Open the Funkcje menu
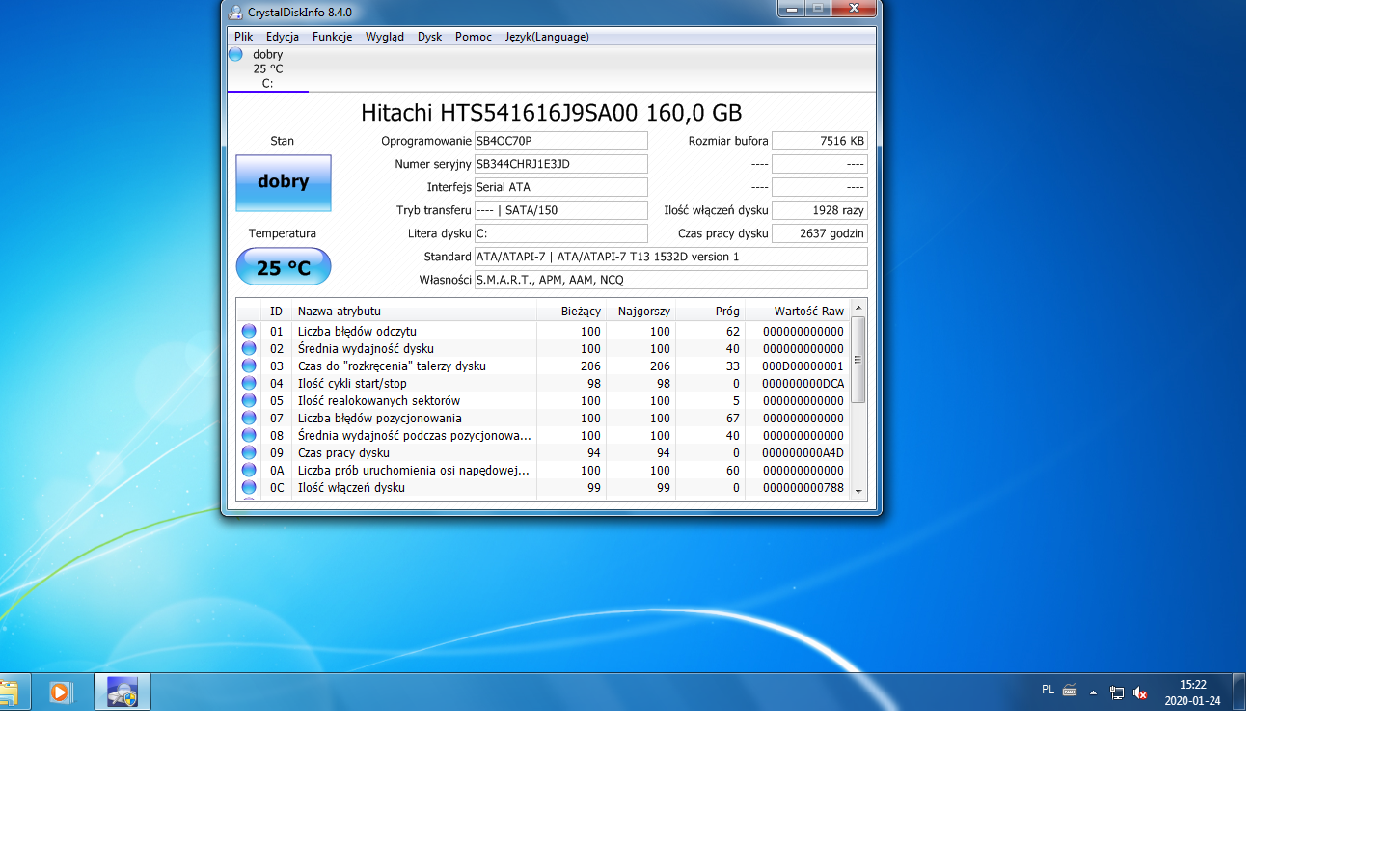 [x=332, y=37]
